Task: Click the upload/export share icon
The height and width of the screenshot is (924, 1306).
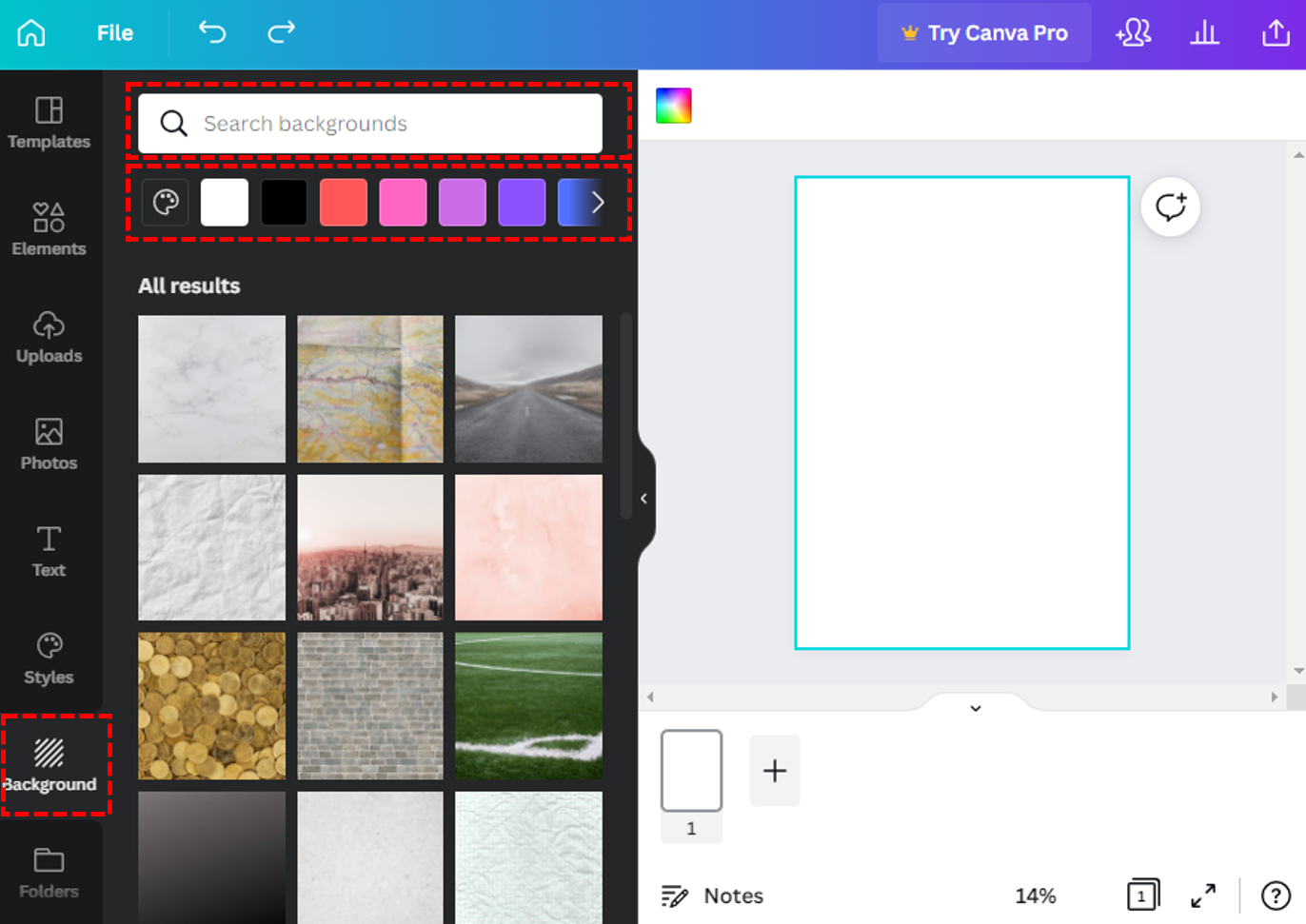Action: [x=1276, y=33]
